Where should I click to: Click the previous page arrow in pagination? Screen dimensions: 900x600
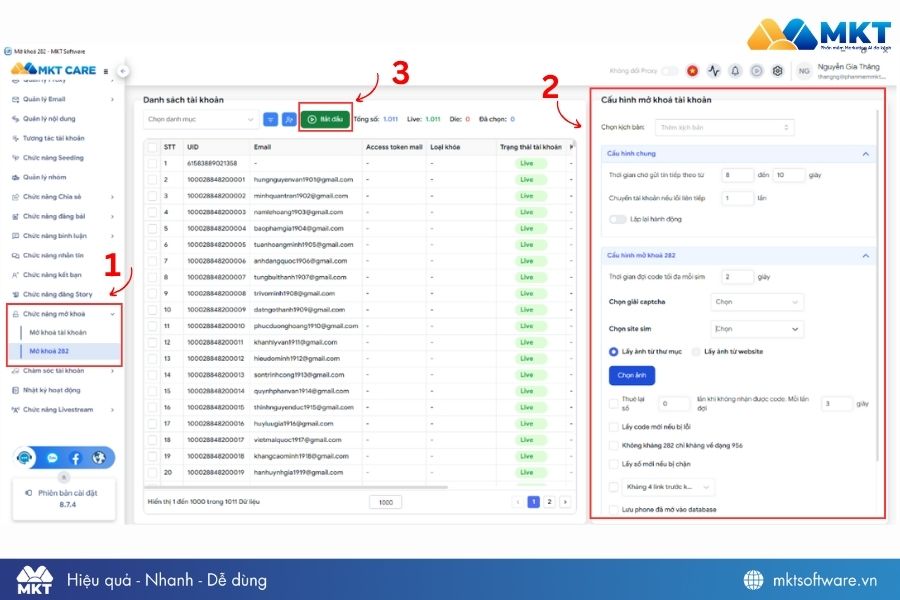click(518, 502)
